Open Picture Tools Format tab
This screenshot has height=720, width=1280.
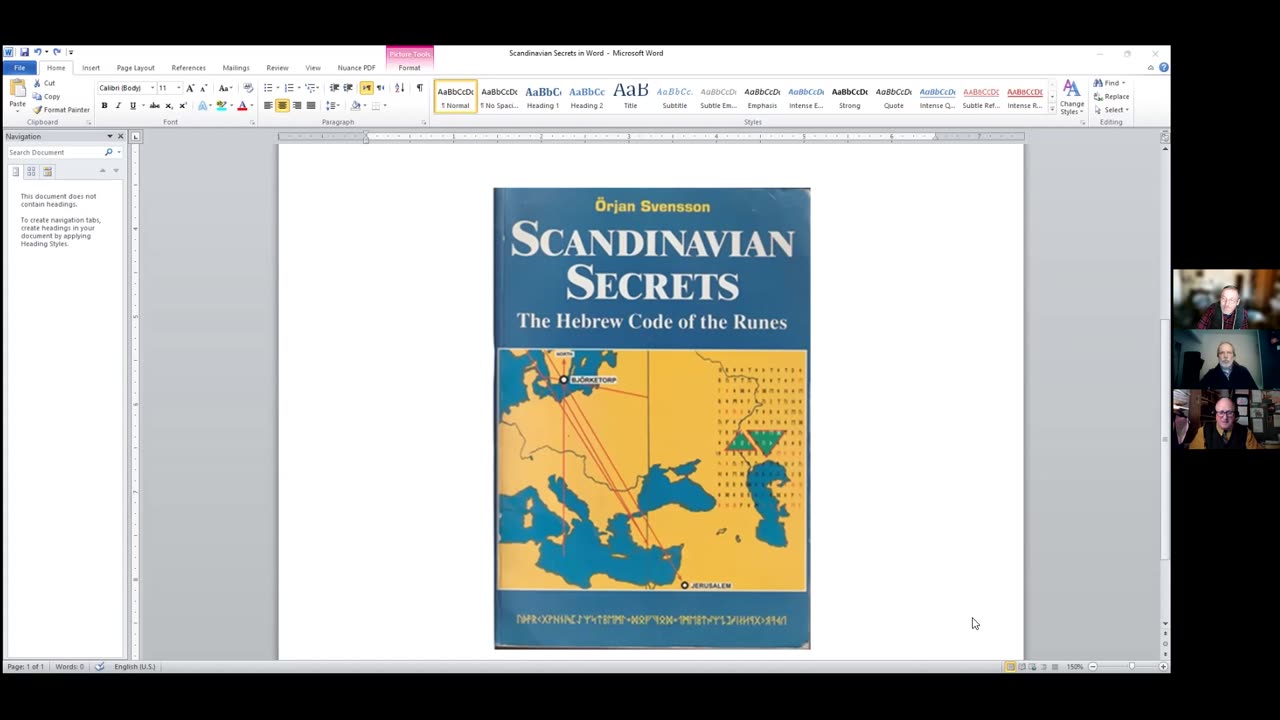pos(409,68)
